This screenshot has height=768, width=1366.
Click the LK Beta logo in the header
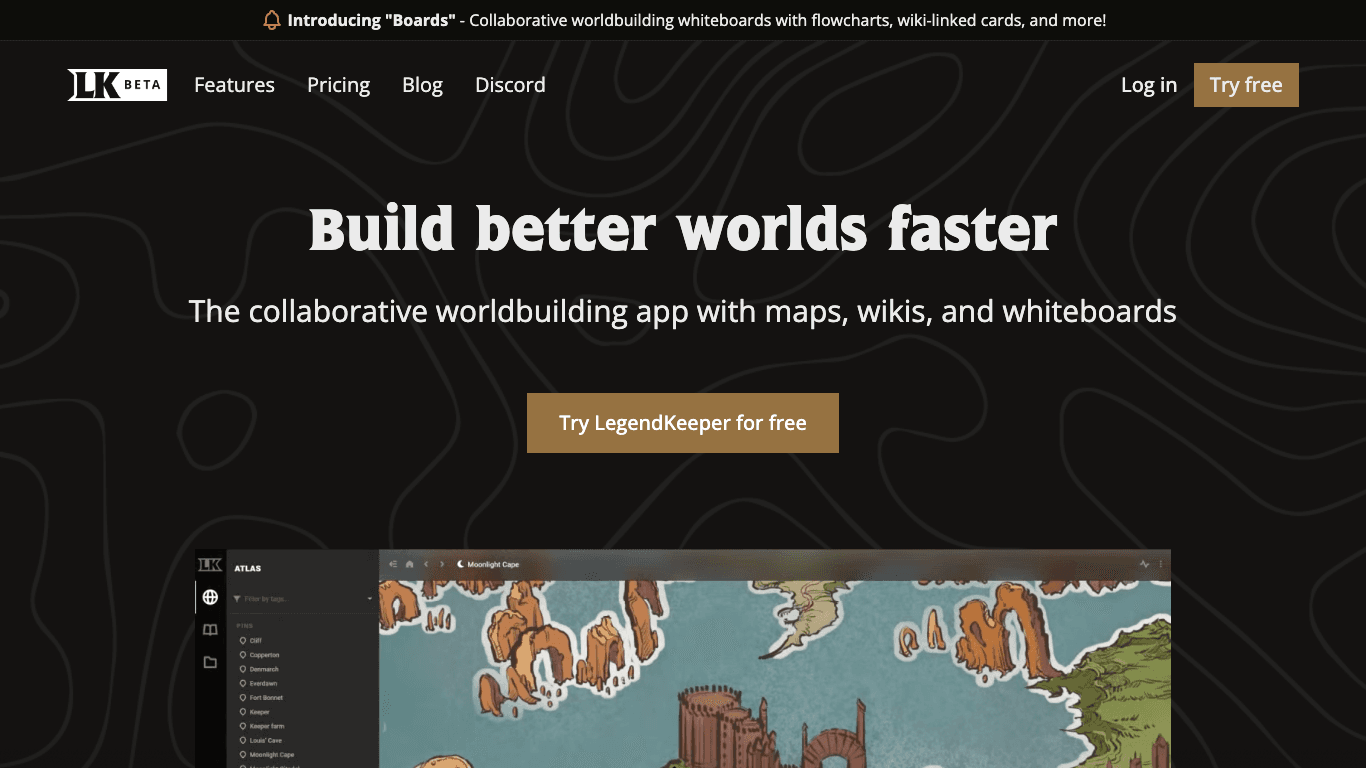[117, 85]
